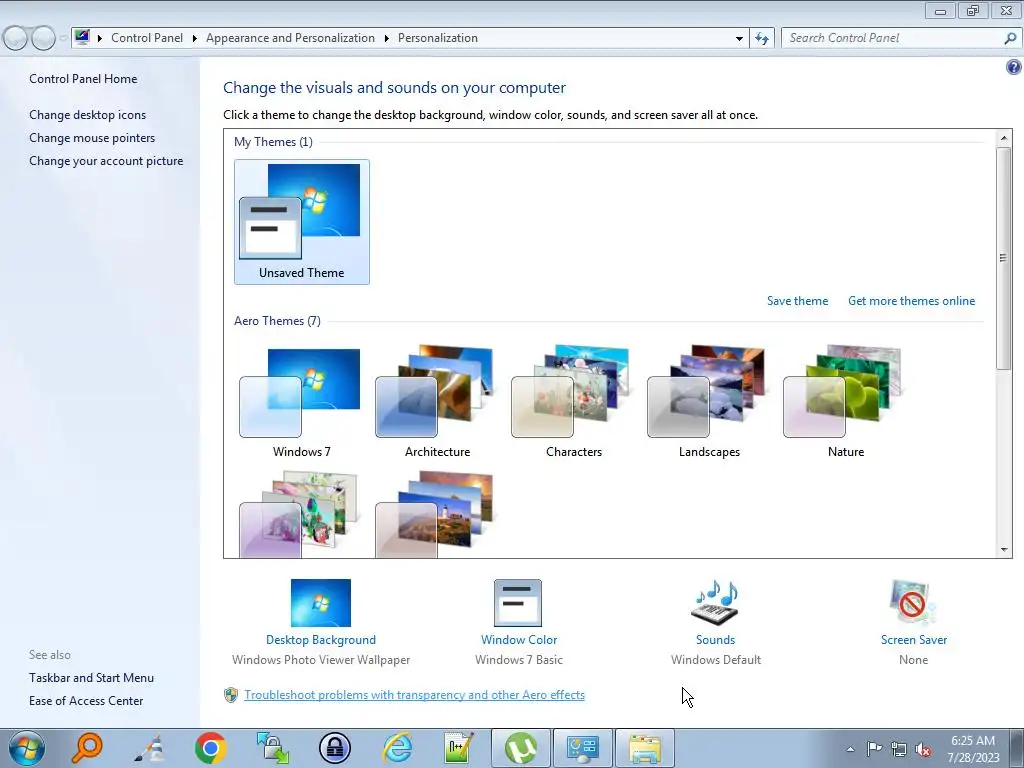
Task: Open the Windows Start button
Action: click(26, 748)
